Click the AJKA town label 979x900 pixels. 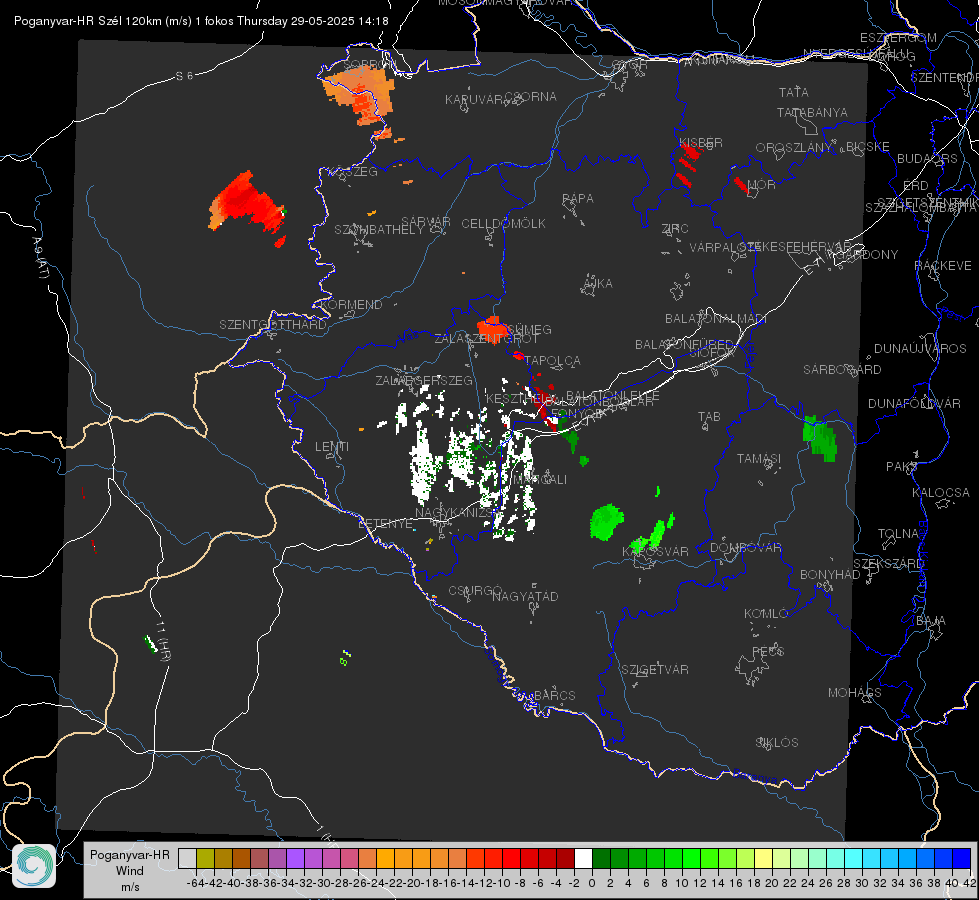coord(598,284)
